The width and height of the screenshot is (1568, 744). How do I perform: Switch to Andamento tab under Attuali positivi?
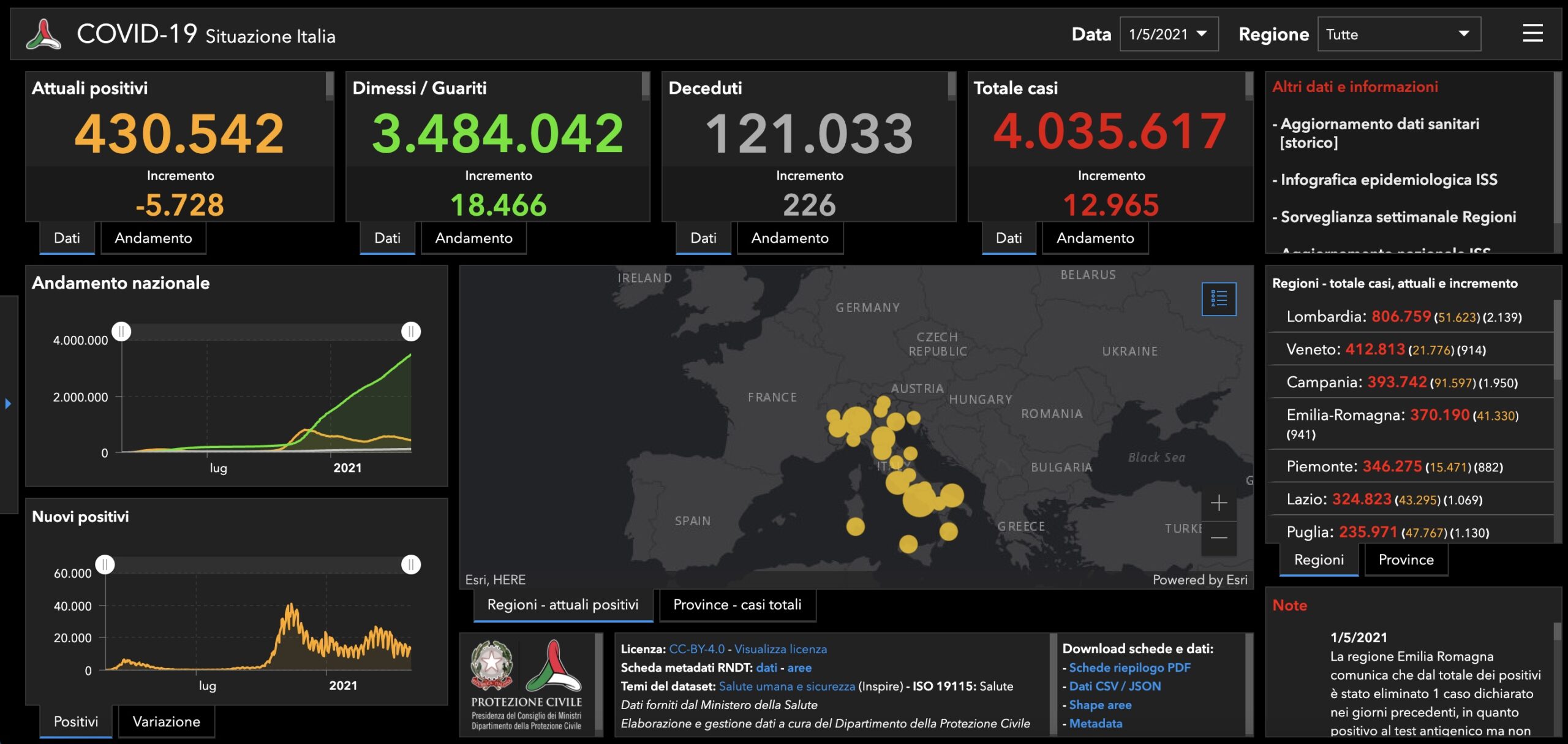click(x=153, y=238)
